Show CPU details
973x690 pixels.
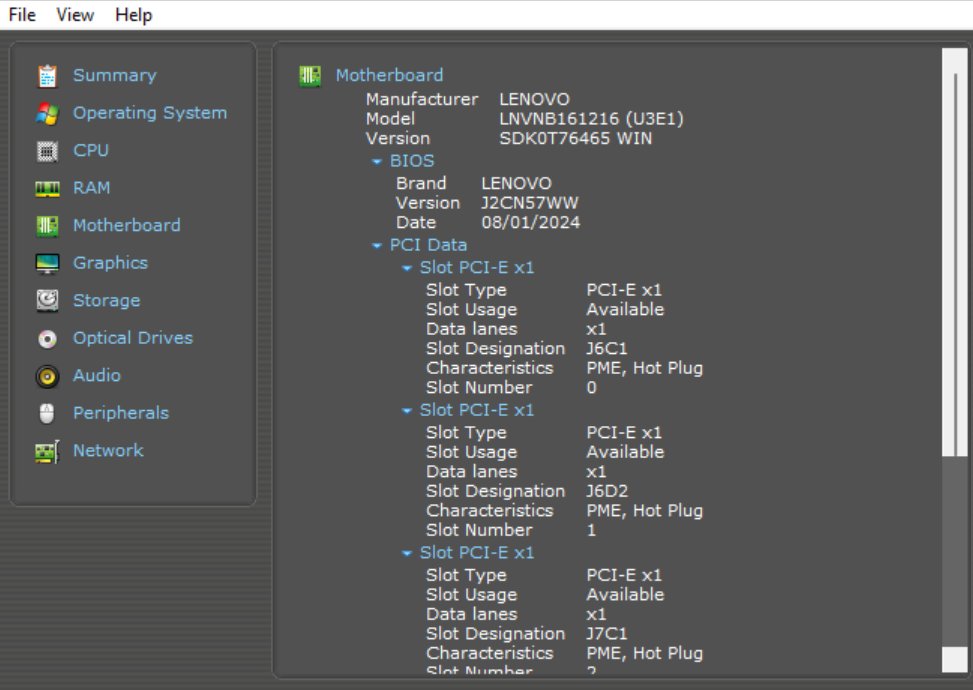(x=91, y=150)
